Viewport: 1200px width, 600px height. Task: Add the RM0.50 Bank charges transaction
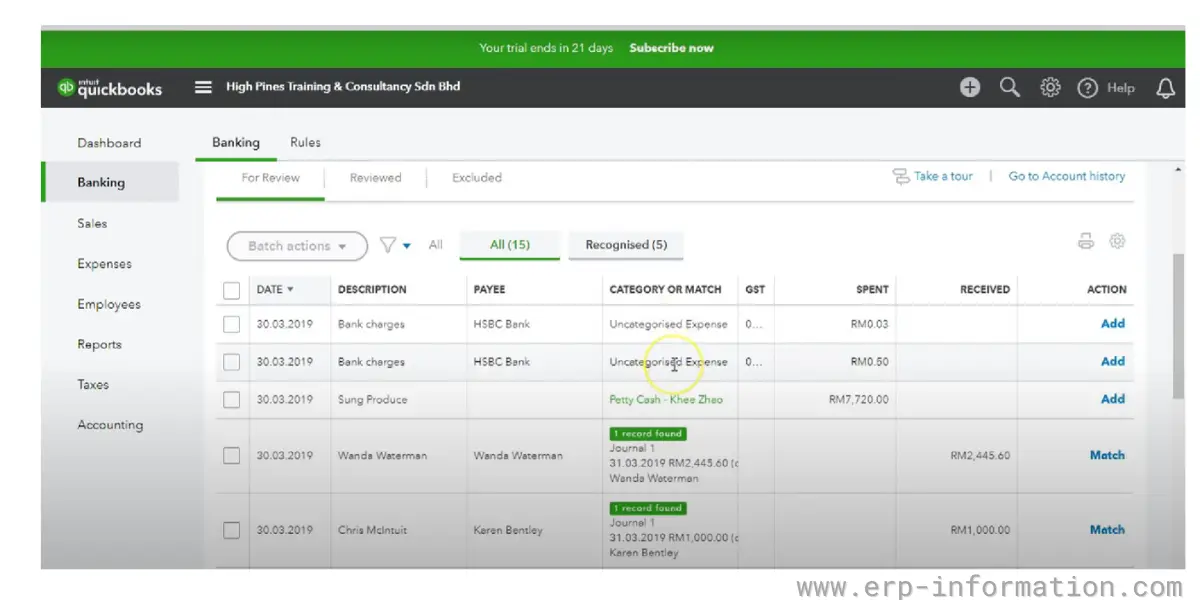[x=1113, y=361]
